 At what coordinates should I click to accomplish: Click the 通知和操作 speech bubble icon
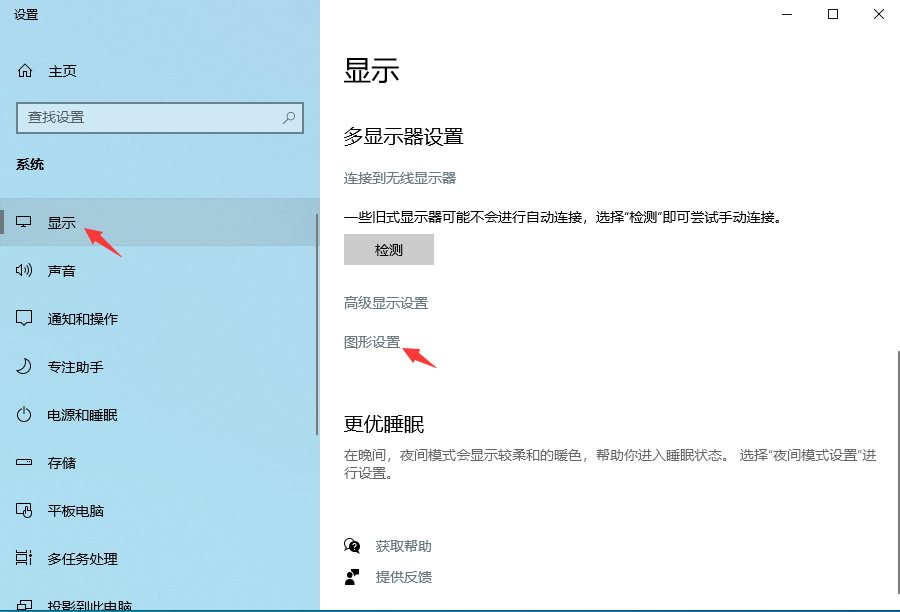[x=24, y=318]
